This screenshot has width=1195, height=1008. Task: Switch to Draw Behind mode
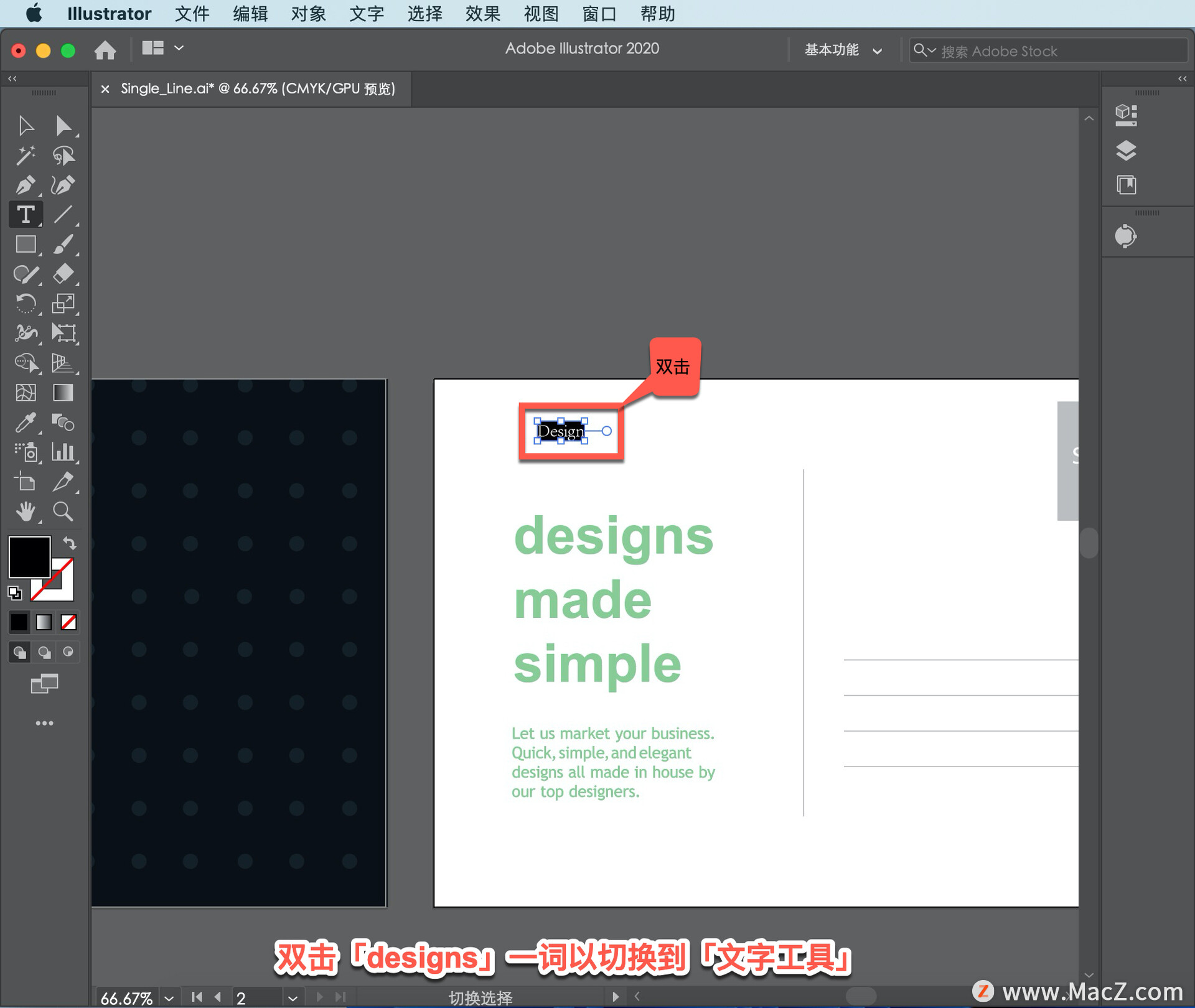pyautogui.click(x=44, y=652)
